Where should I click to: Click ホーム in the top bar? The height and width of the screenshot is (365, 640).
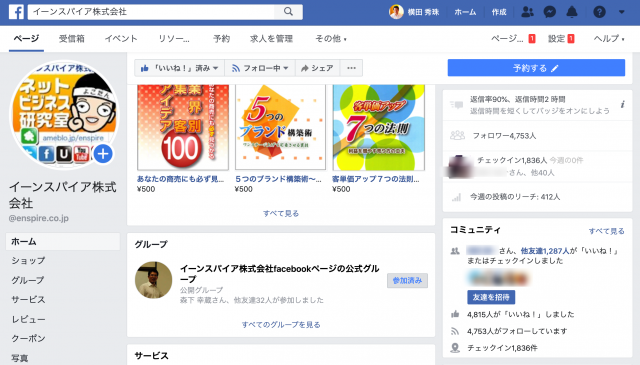[465, 12]
